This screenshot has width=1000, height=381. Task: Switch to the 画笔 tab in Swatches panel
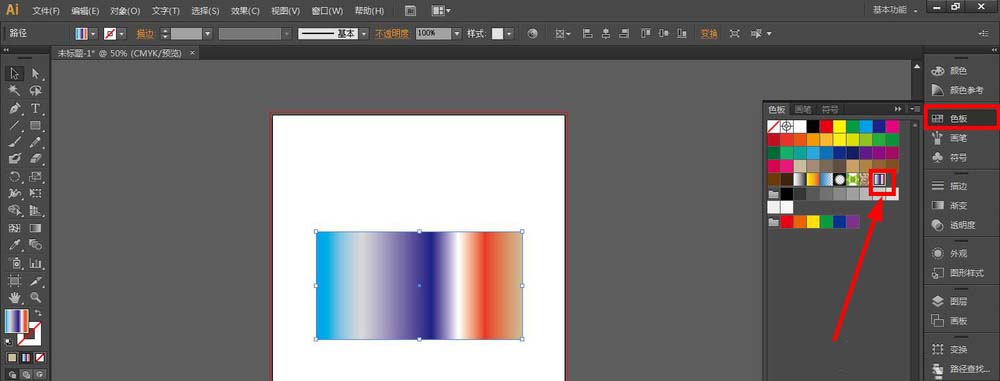point(804,109)
